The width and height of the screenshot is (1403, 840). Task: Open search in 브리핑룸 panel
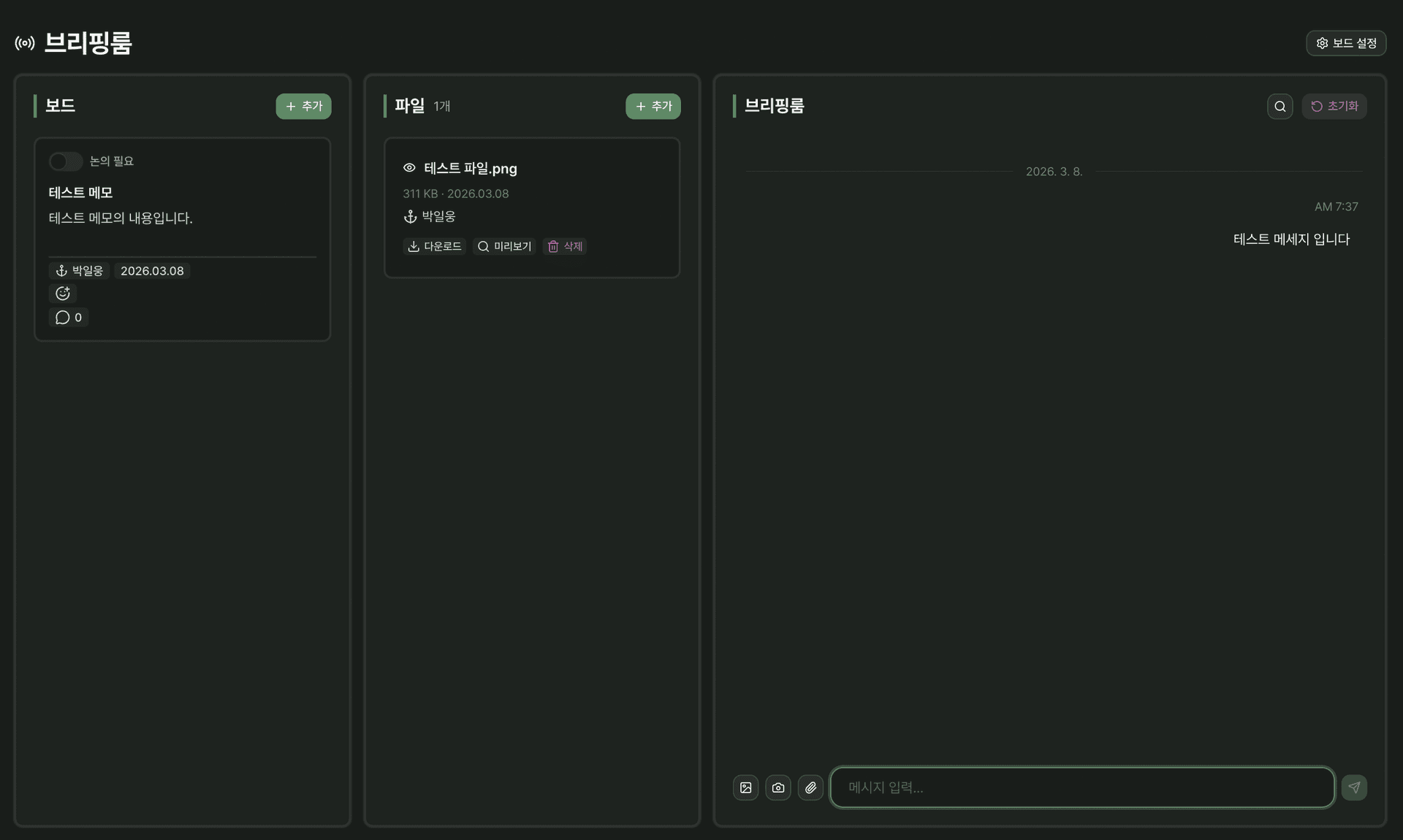pos(1280,106)
